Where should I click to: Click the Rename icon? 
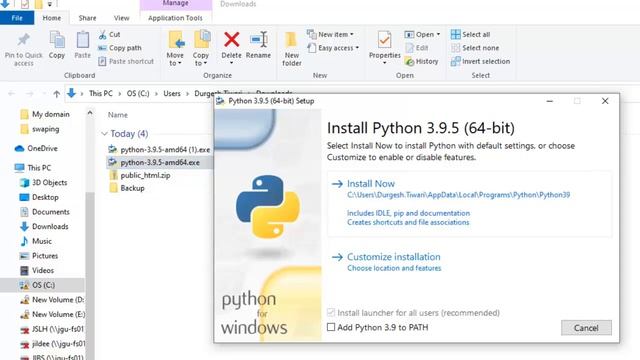pos(258,40)
